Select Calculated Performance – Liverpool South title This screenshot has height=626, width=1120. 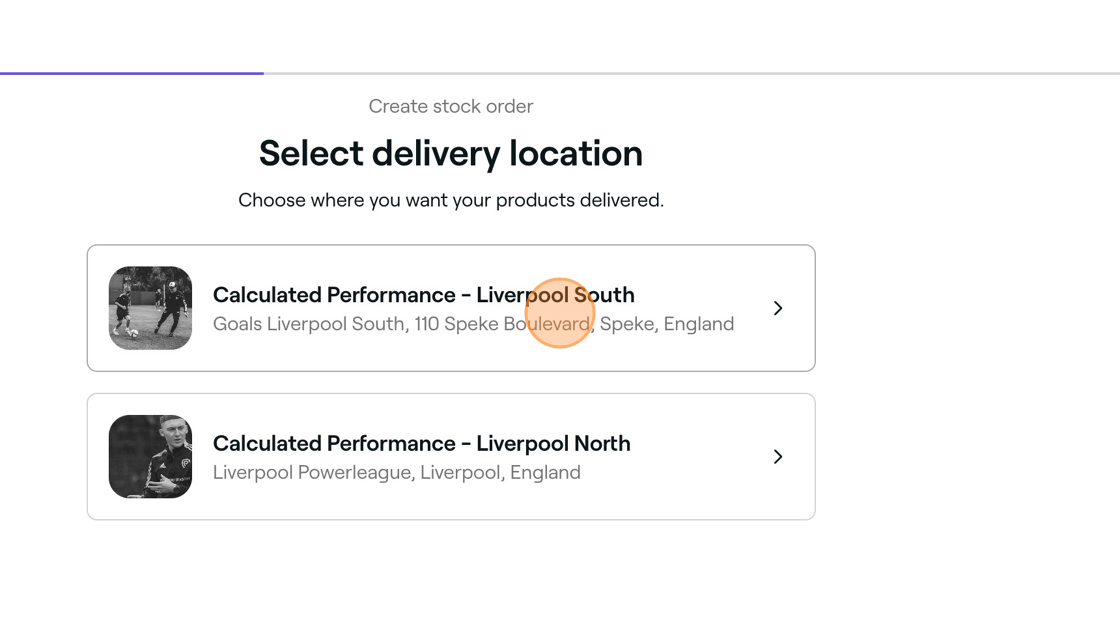pyautogui.click(x=424, y=295)
